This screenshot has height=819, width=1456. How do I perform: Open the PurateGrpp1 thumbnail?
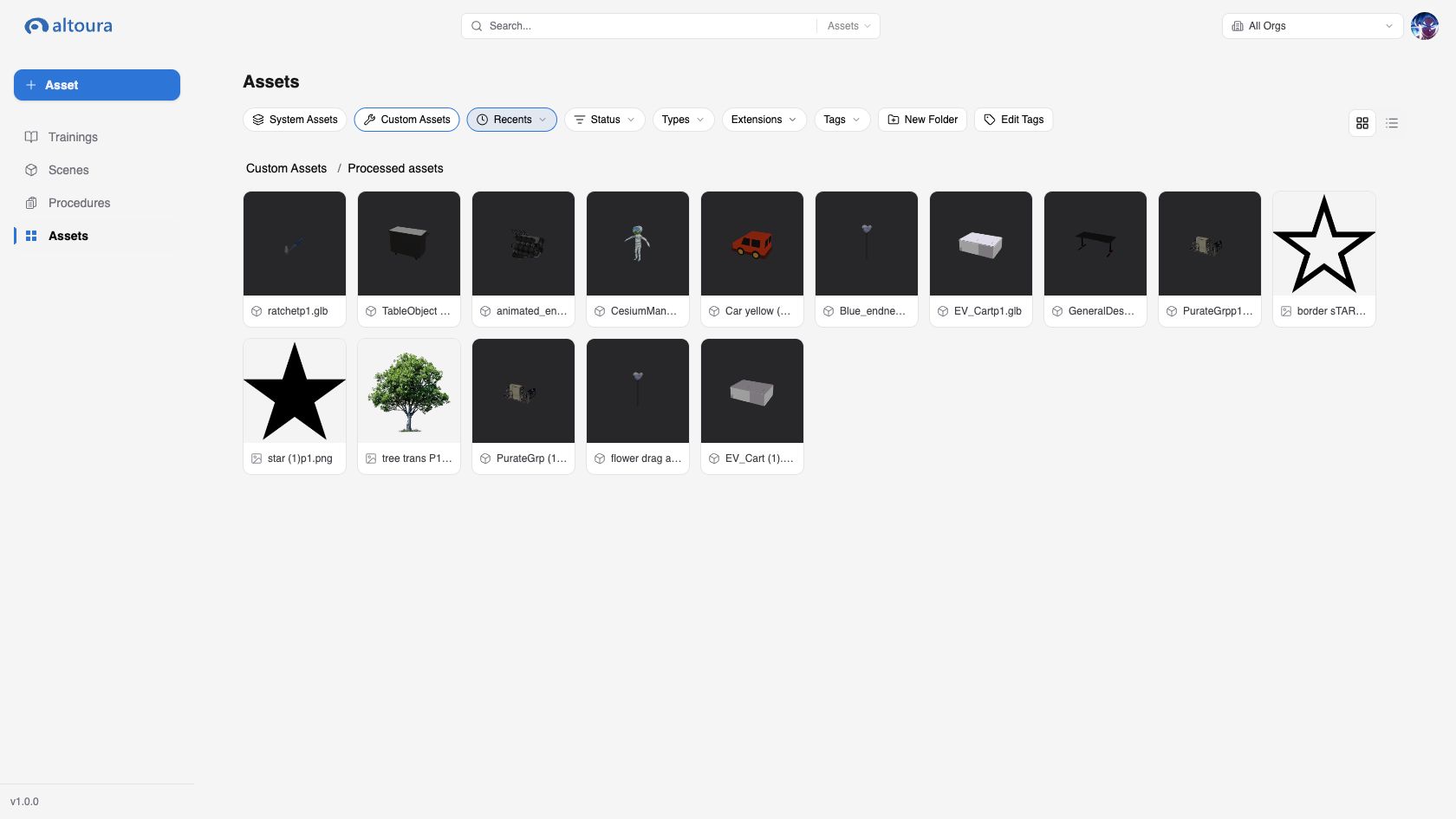pos(1210,244)
